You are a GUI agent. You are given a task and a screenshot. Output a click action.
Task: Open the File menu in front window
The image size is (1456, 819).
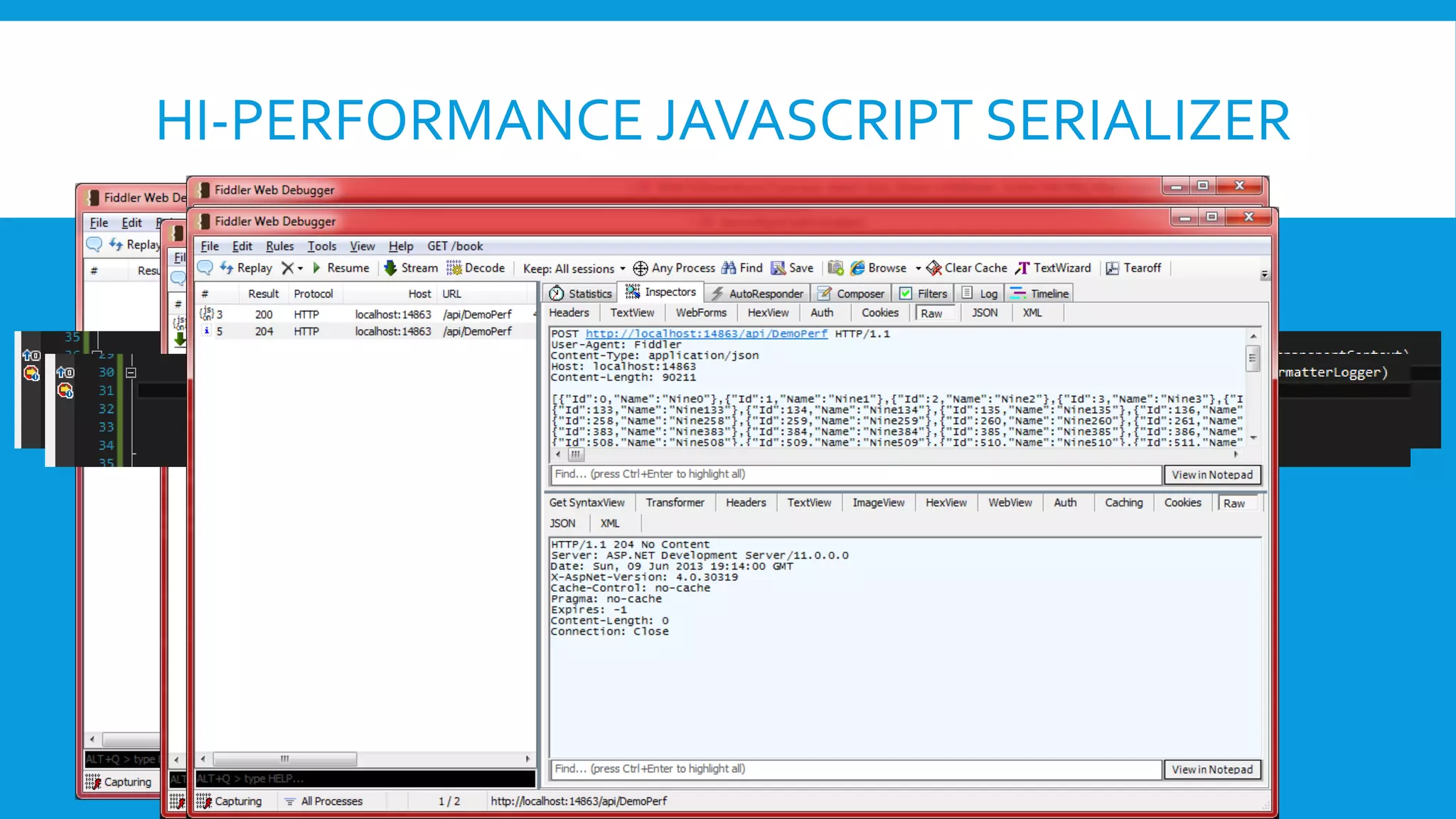coord(210,246)
